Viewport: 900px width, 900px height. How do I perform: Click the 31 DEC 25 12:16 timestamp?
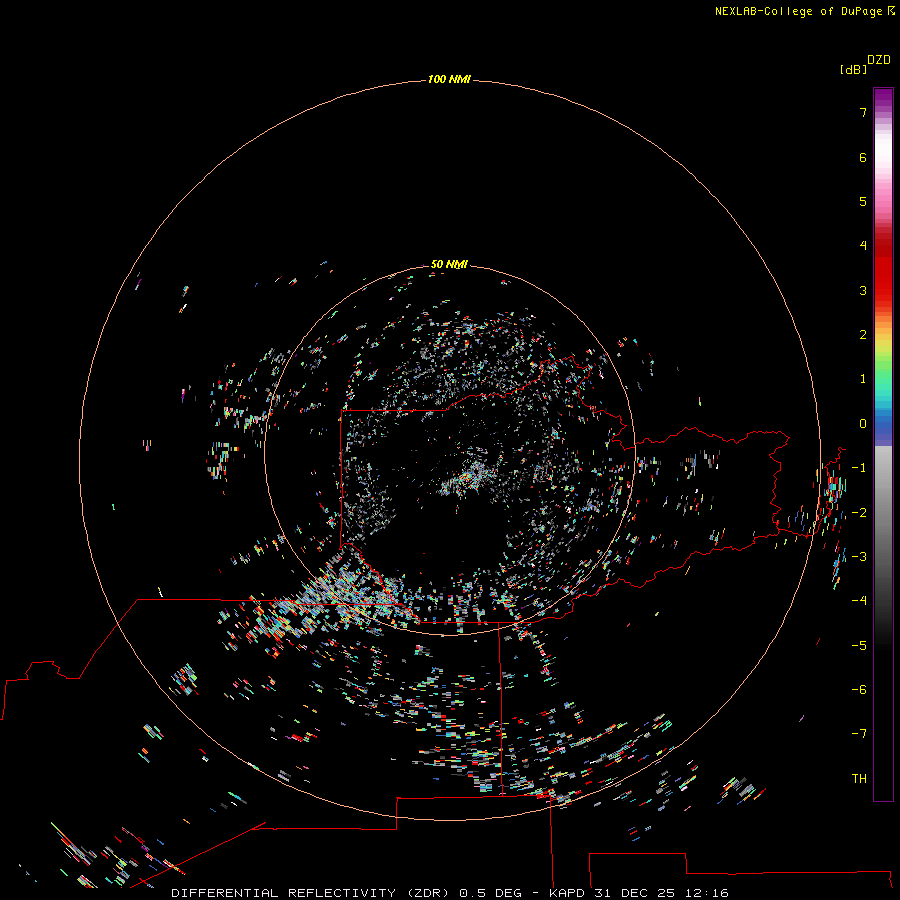(x=660, y=893)
